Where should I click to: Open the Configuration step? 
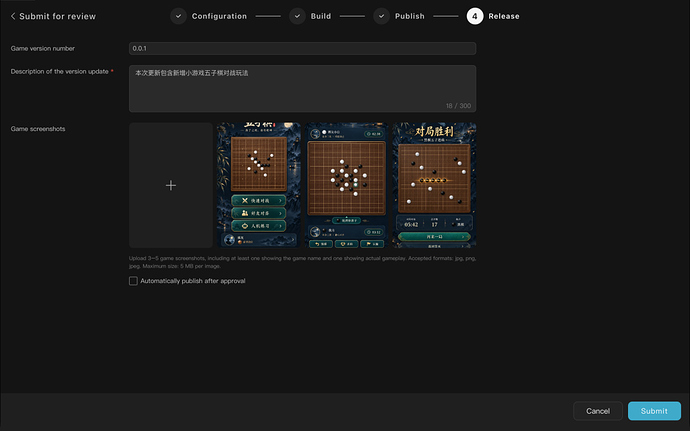point(219,16)
